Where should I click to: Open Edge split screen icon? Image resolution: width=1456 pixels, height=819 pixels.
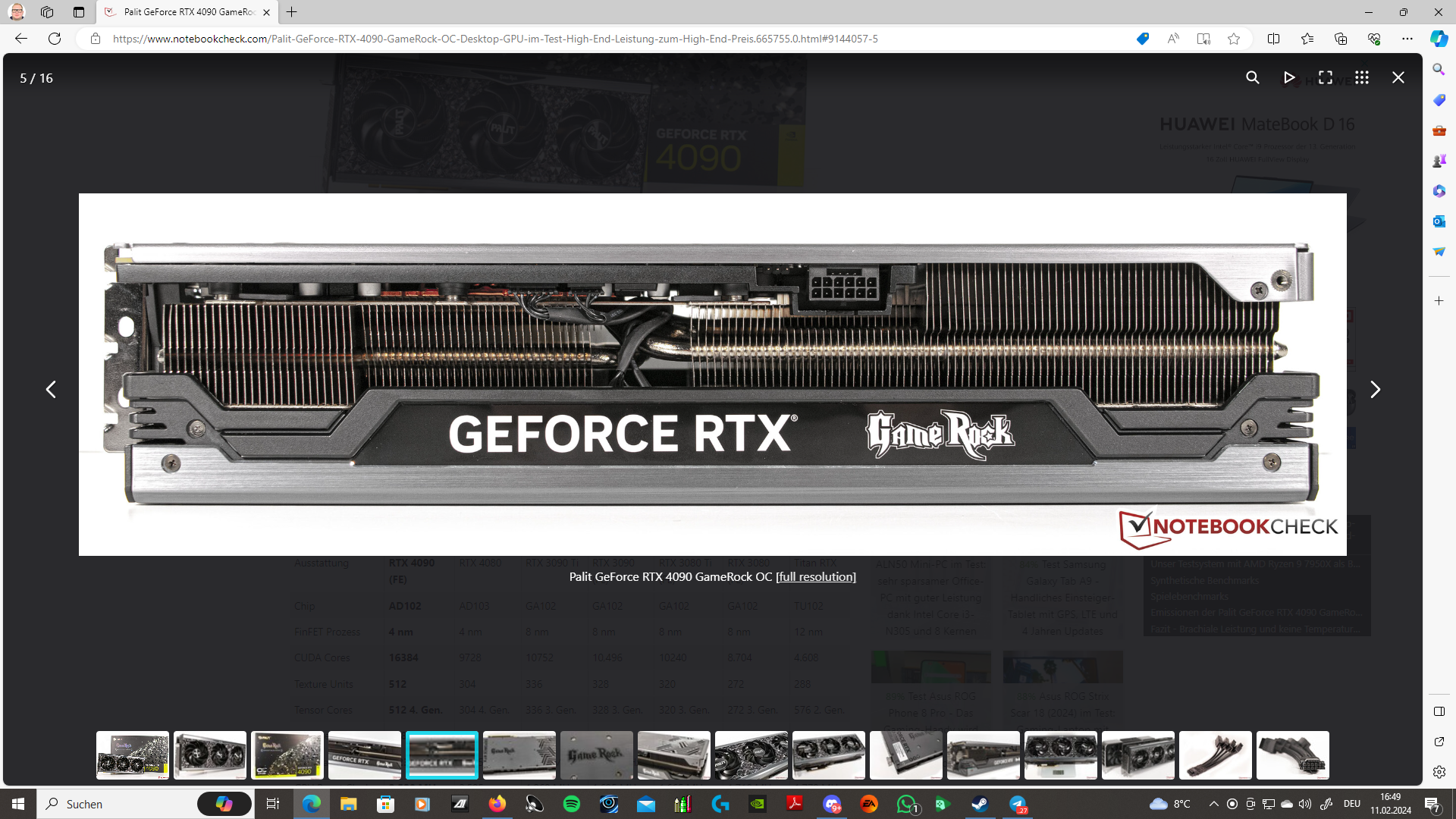point(1273,39)
